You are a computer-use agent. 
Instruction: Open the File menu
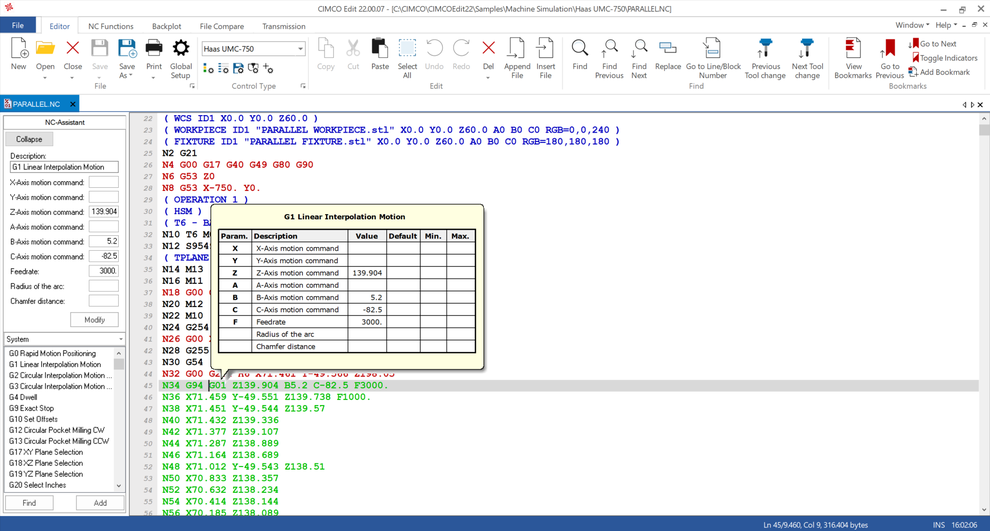(18, 25)
